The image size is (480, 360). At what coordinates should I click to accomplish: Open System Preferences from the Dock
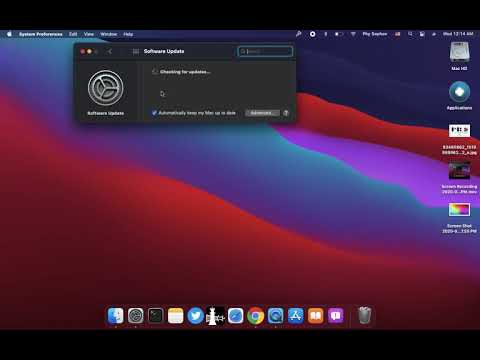pyautogui.click(x=136, y=315)
